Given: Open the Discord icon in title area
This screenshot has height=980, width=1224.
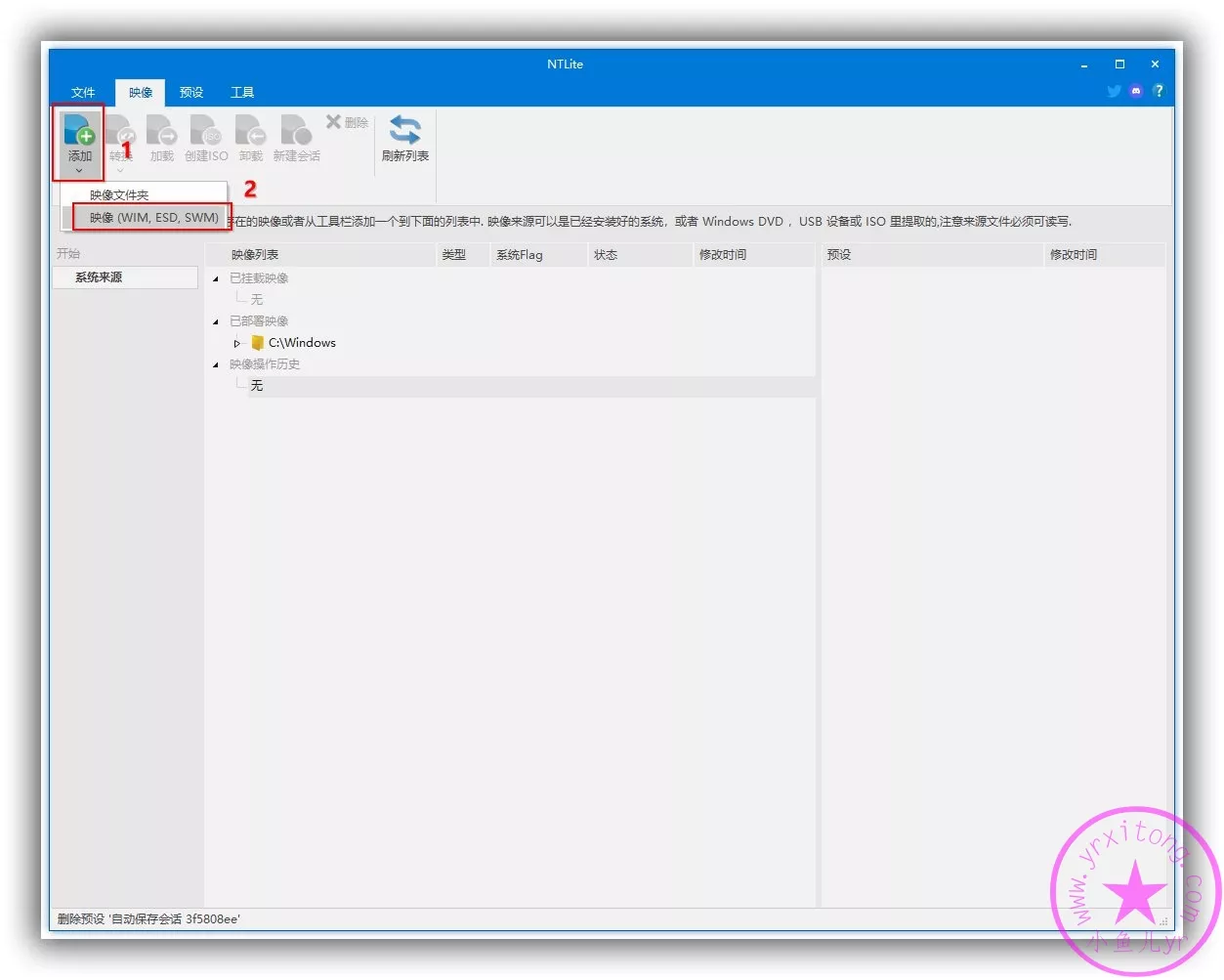Looking at the screenshot, I should click(1136, 91).
